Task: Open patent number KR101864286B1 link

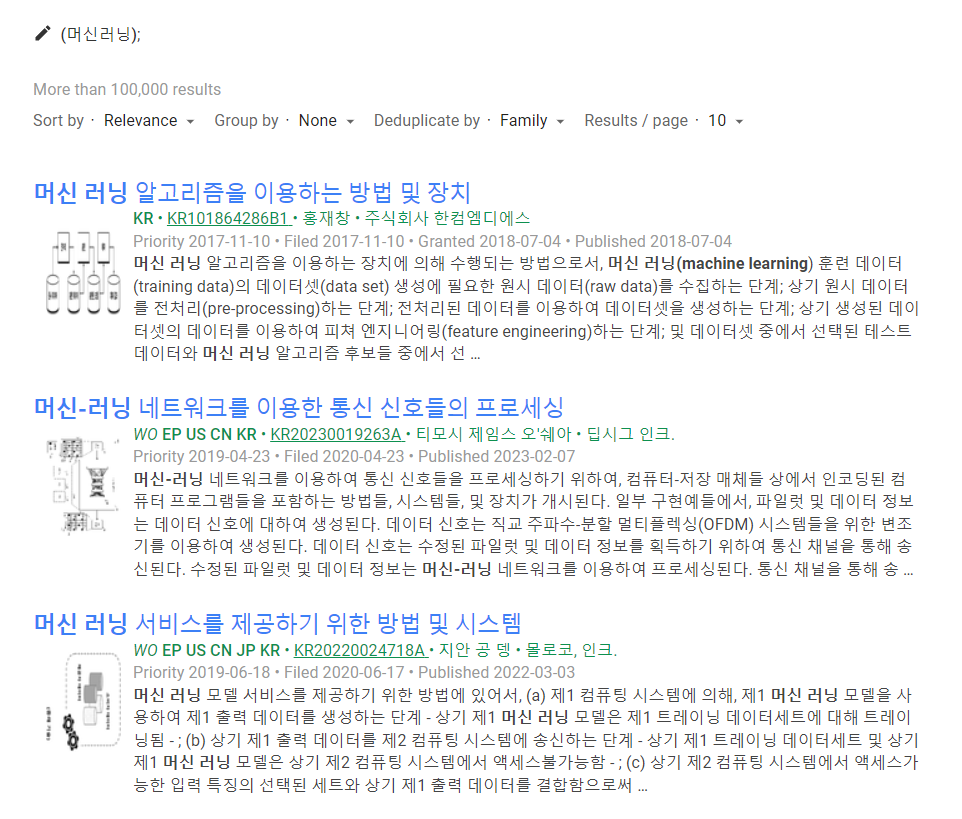Action: coord(228,218)
